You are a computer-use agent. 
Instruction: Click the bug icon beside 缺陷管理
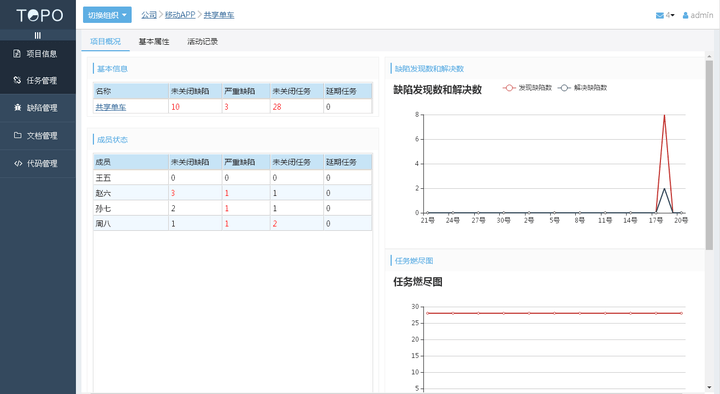[17, 107]
